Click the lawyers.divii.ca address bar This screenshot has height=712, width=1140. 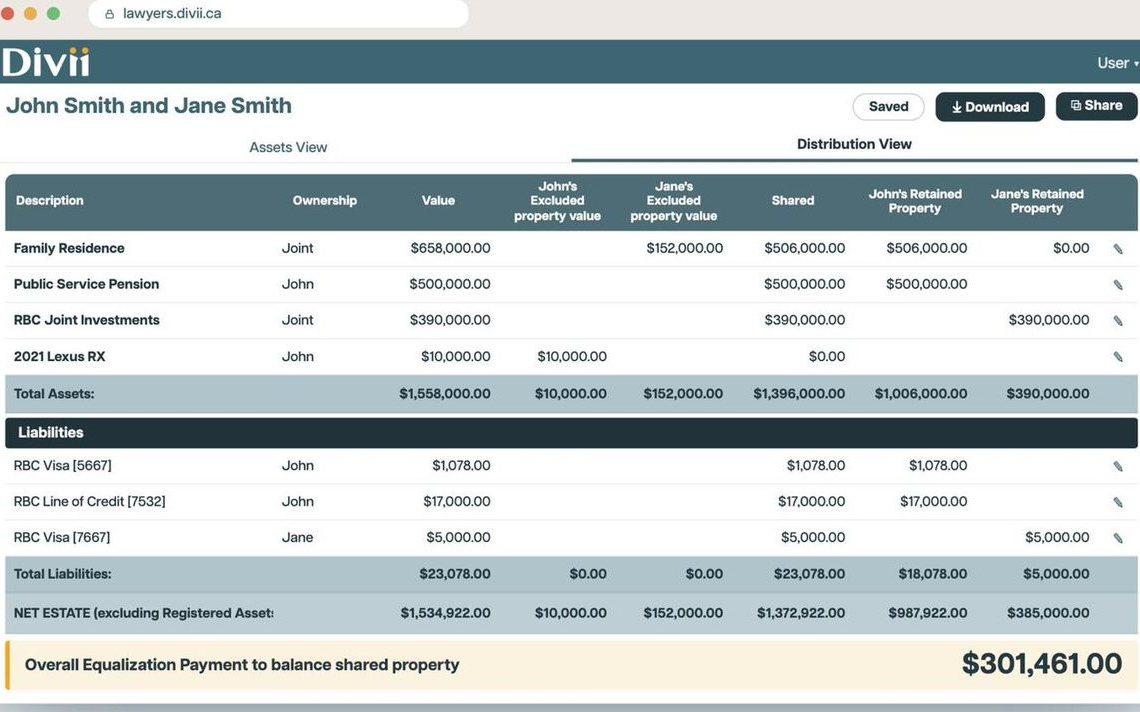click(278, 14)
